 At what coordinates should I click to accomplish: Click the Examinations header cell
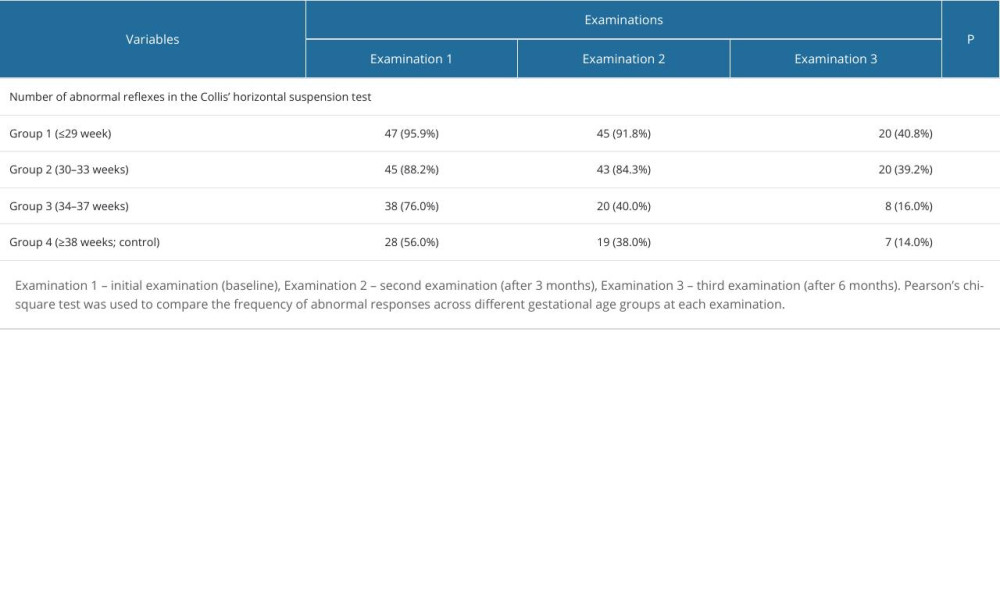pyautogui.click(x=623, y=19)
